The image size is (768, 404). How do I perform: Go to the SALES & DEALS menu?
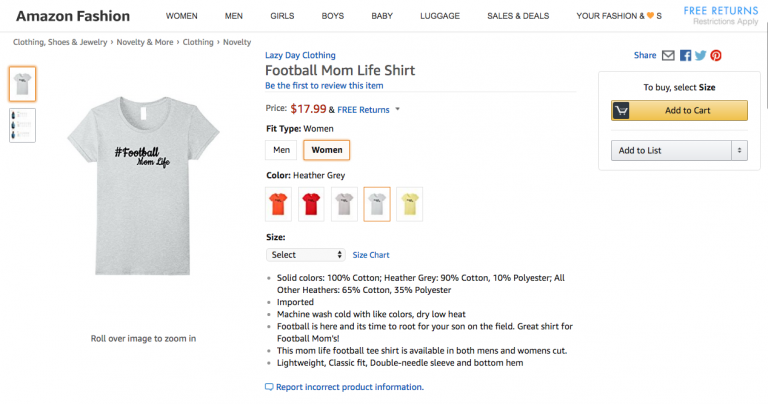[x=517, y=16]
